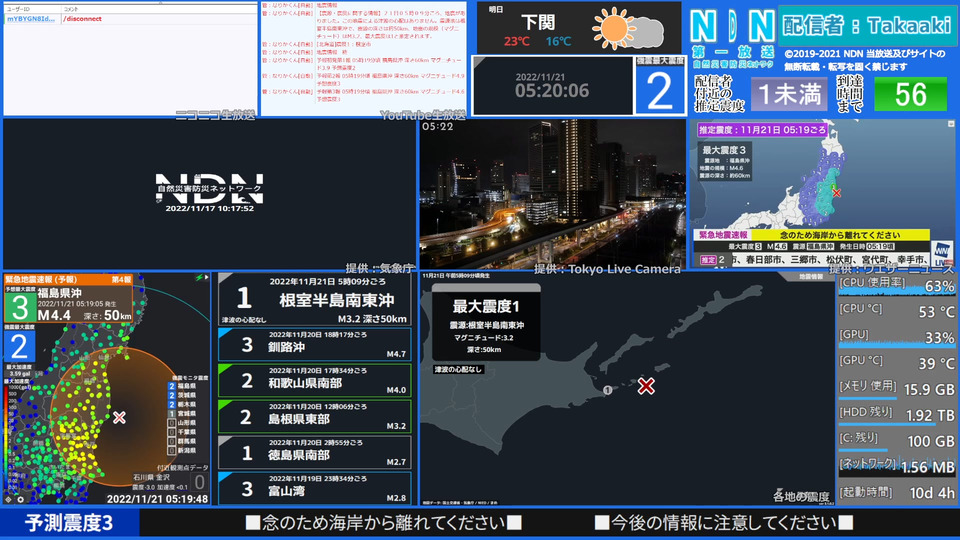This screenshot has width=960, height=540.
Task: Select the 根室半島南東沖 earthquake entry
Action: click(315, 299)
